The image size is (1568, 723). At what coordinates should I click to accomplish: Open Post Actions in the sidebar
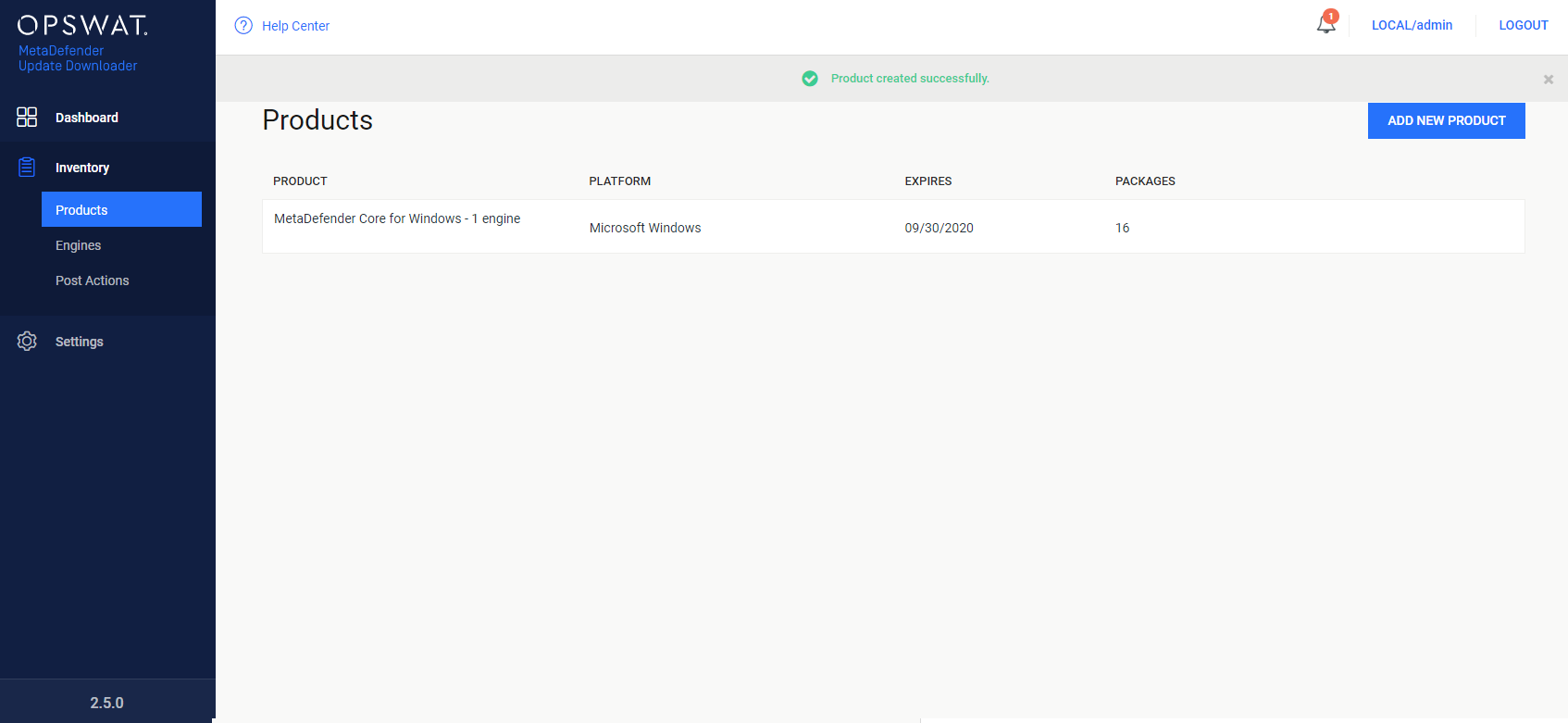coord(93,280)
